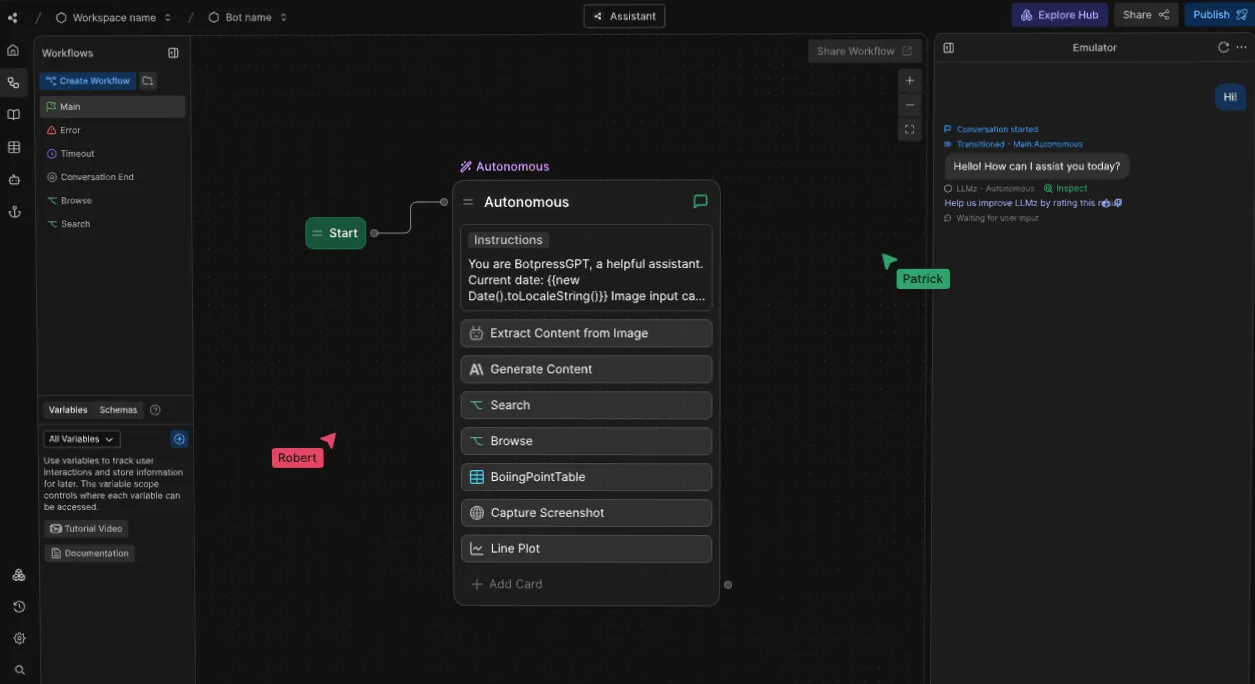The image size is (1255, 684).
Task: Click the Share Workflow button
Action: [864, 51]
